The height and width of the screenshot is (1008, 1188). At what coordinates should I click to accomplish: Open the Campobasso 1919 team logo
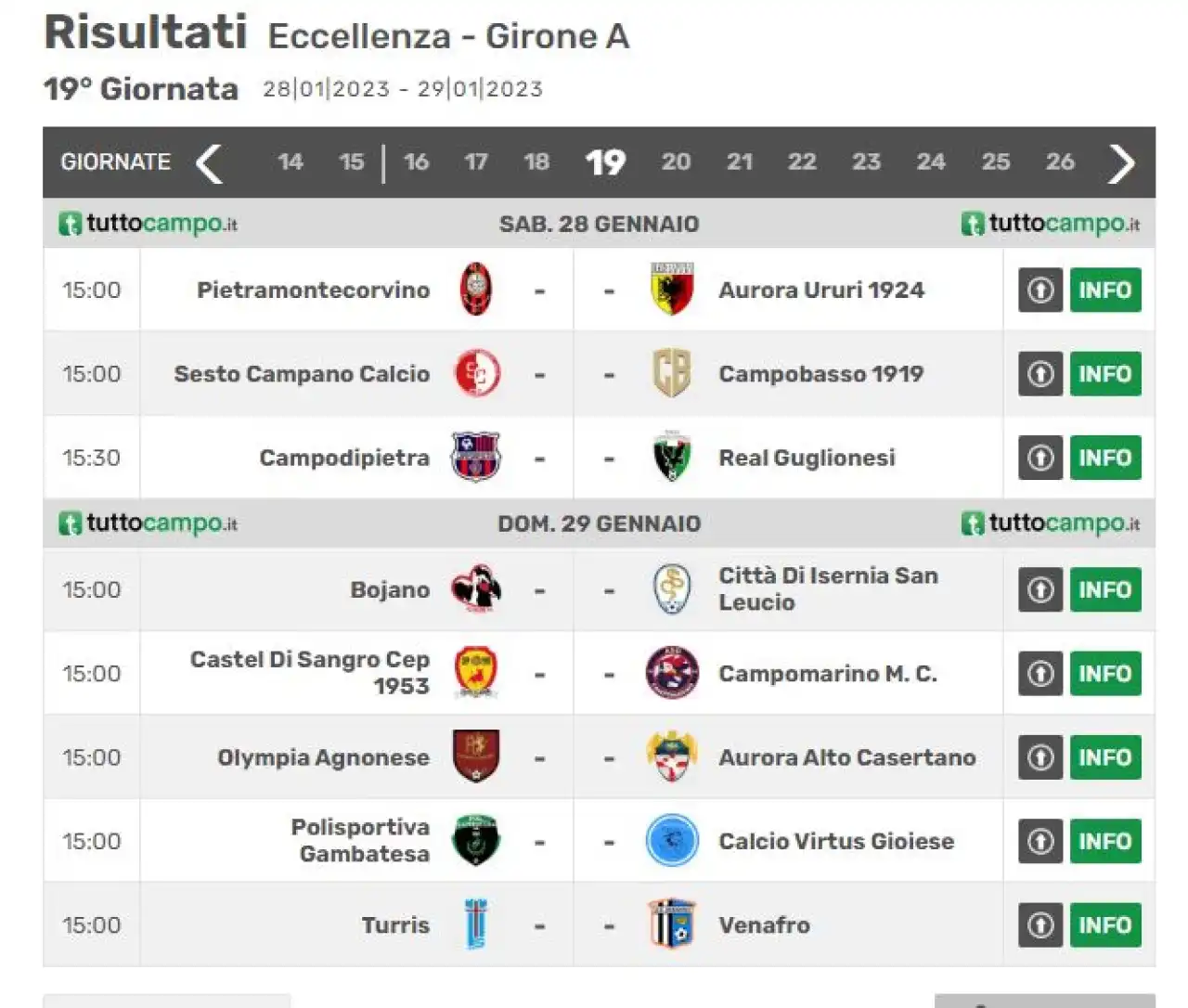(672, 373)
